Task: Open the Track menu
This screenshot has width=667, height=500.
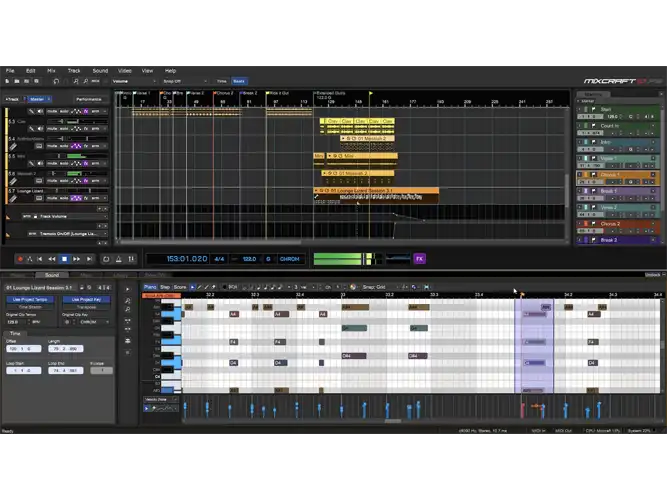Action: [x=74, y=71]
